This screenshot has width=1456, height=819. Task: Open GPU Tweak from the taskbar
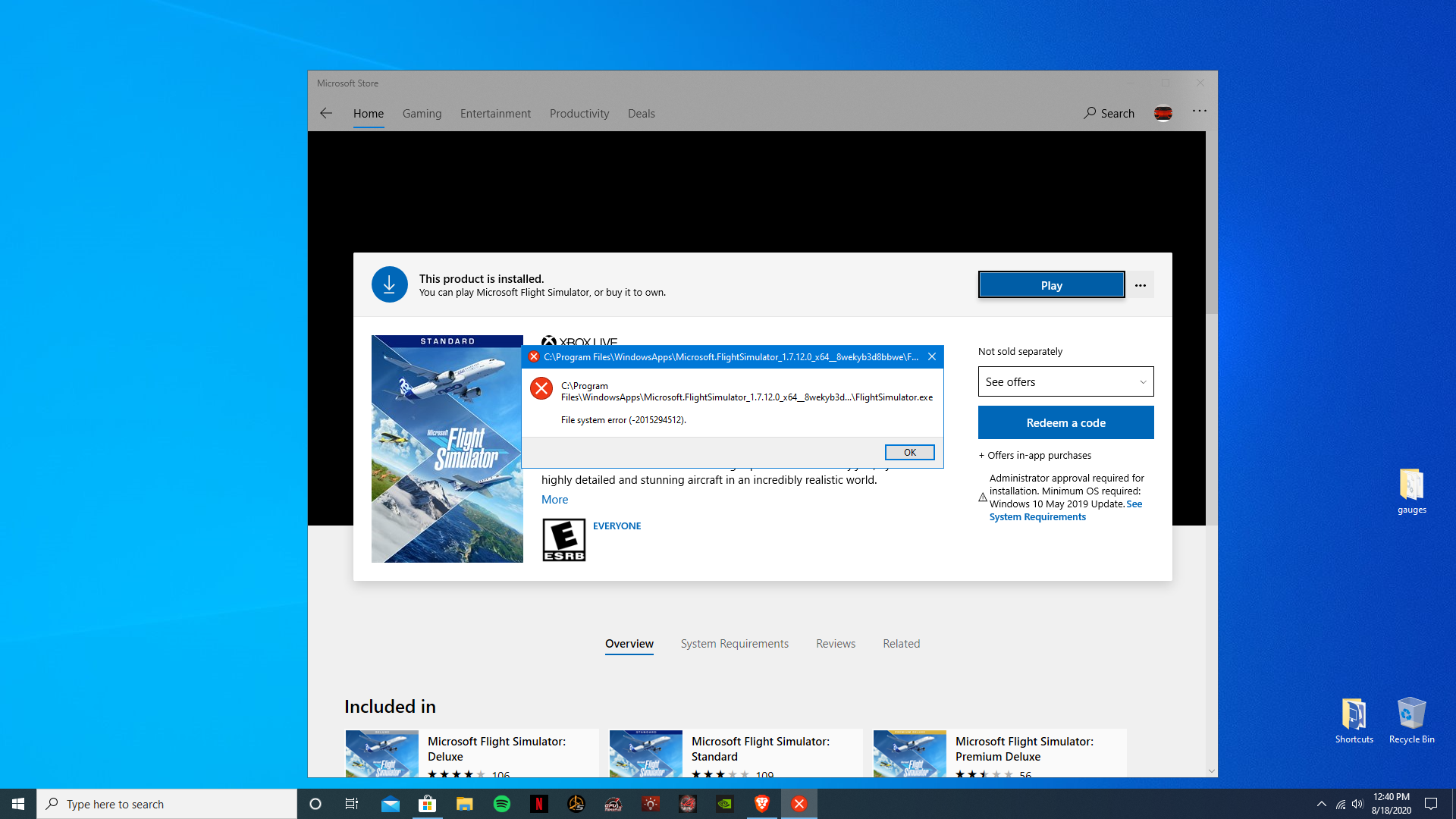tap(613, 804)
